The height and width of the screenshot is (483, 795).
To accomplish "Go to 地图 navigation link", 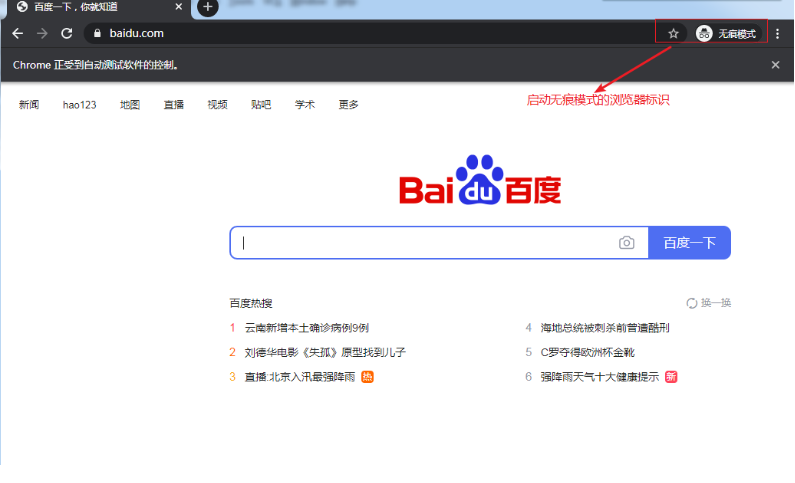I will click(x=130, y=105).
